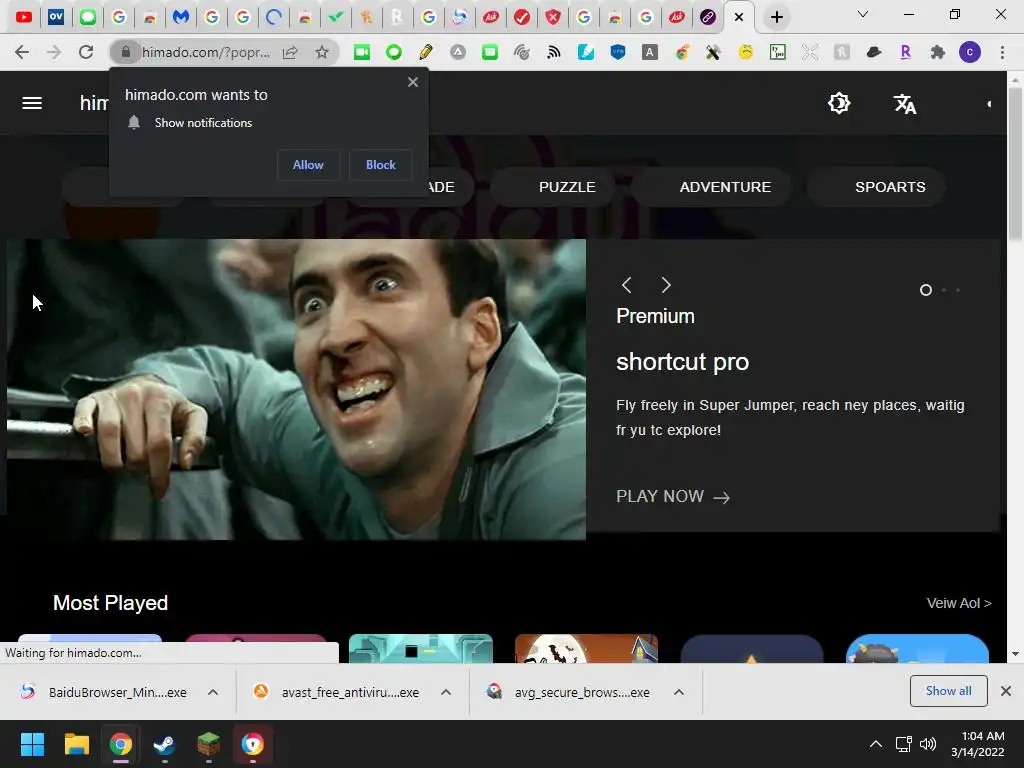Open the Windows Start menu

(32, 744)
